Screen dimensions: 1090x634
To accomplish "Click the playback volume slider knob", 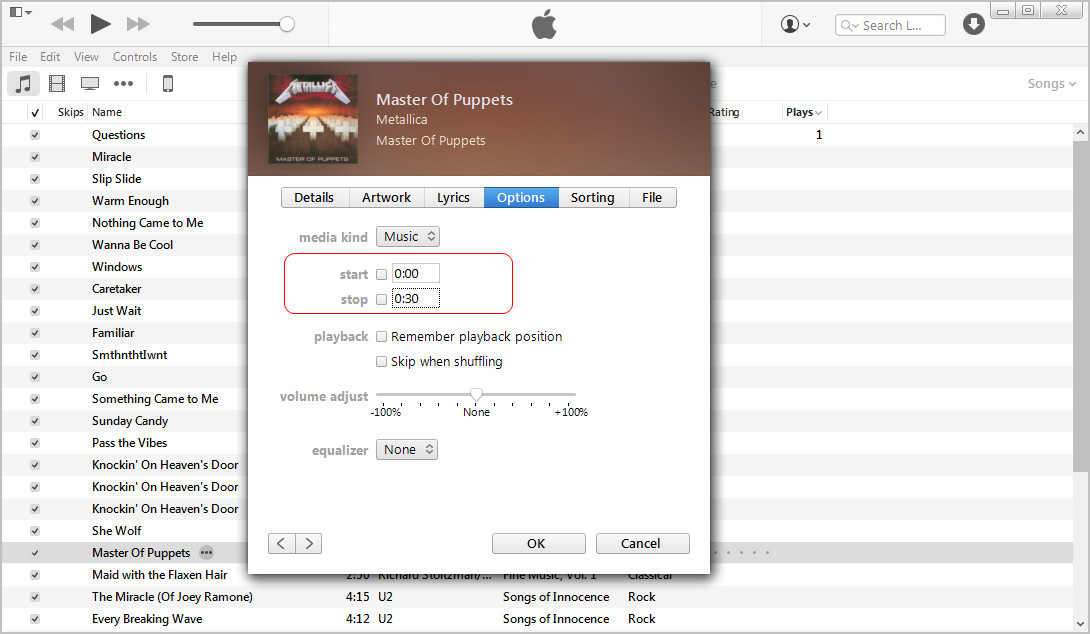I will 287,24.
